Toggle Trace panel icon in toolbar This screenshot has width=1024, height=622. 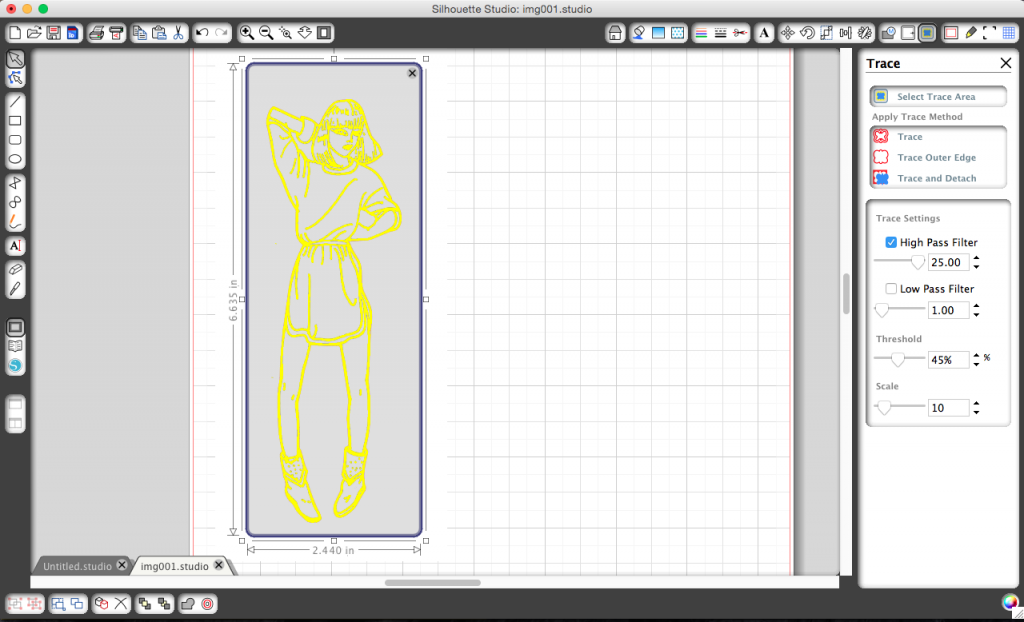tap(927, 33)
